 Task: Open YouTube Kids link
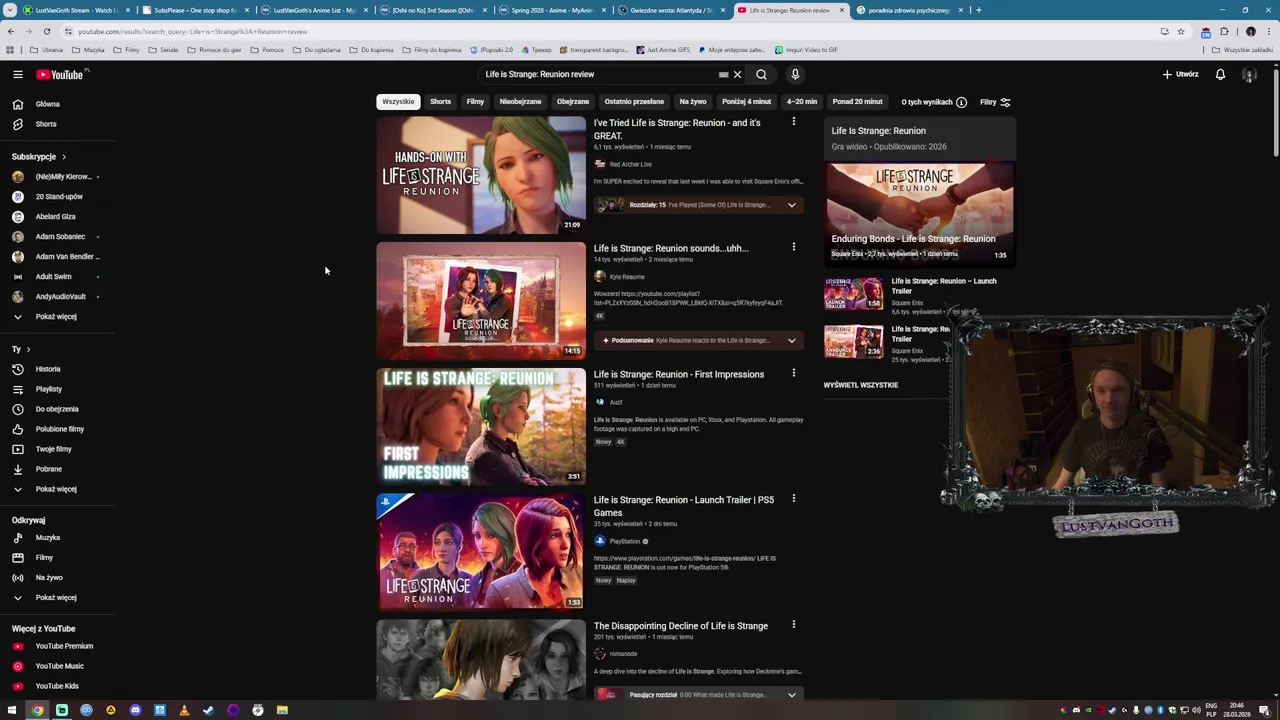[x=57, y=686]
